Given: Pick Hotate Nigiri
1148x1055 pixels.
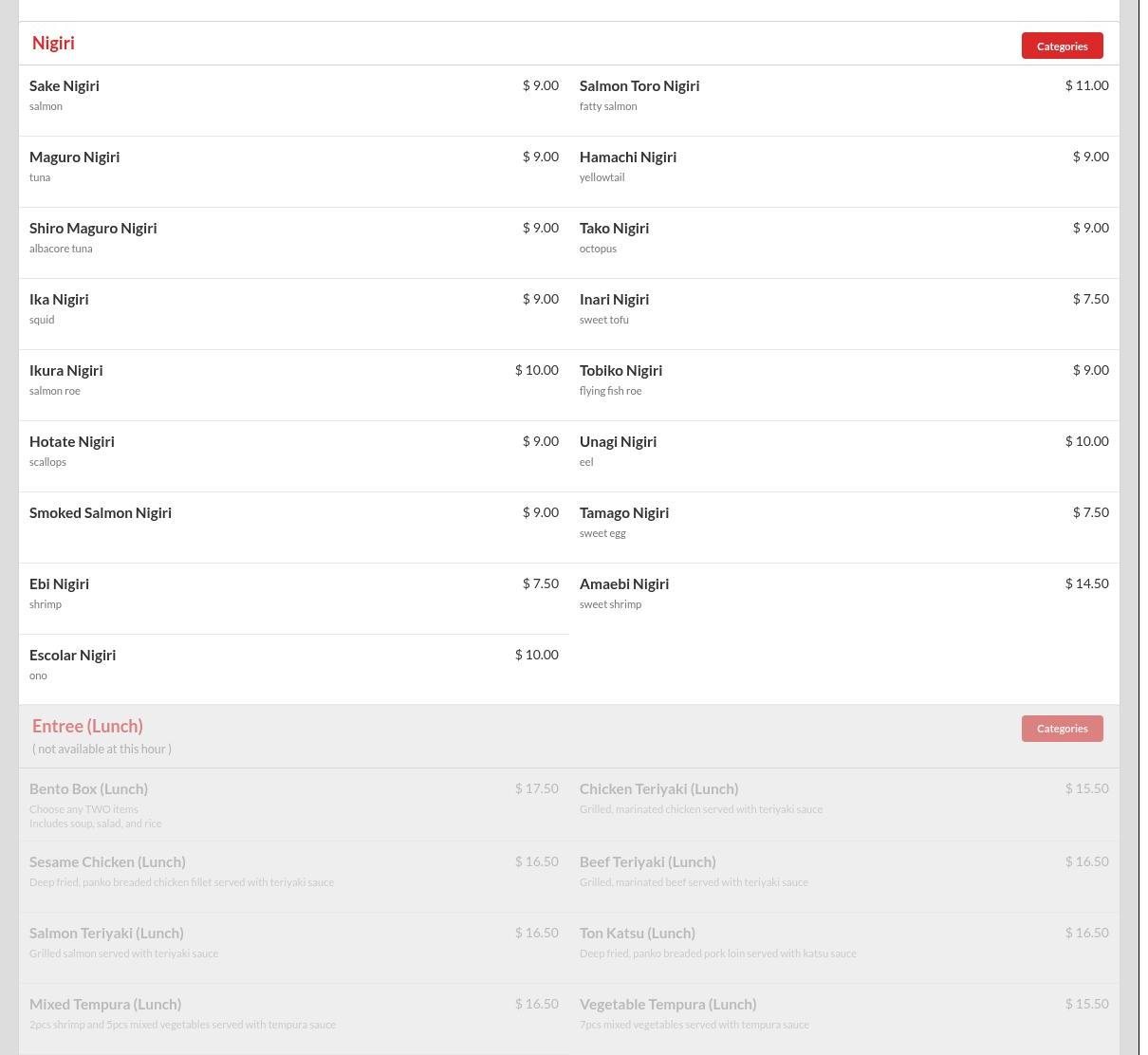Looking at the screenshot, I should pyautogui.click(x=294, y=456).
